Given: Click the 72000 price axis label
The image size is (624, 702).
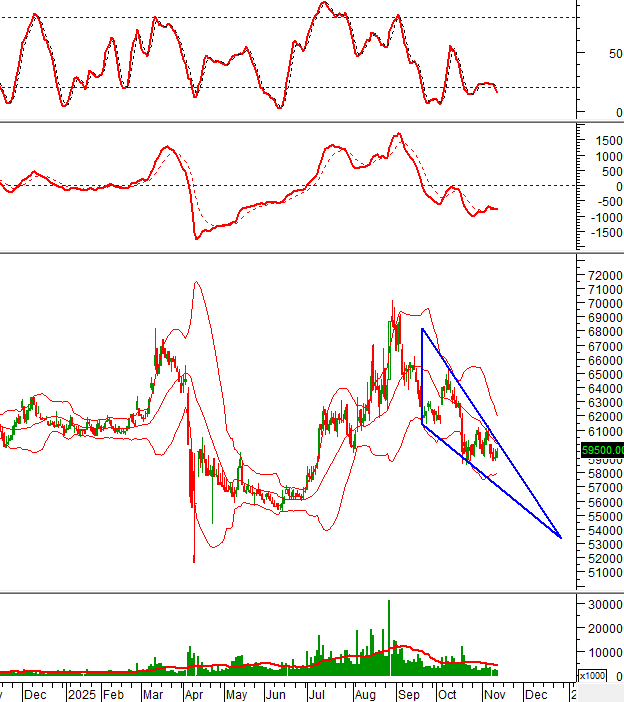Looking at the screenshot, I should 603,275.
